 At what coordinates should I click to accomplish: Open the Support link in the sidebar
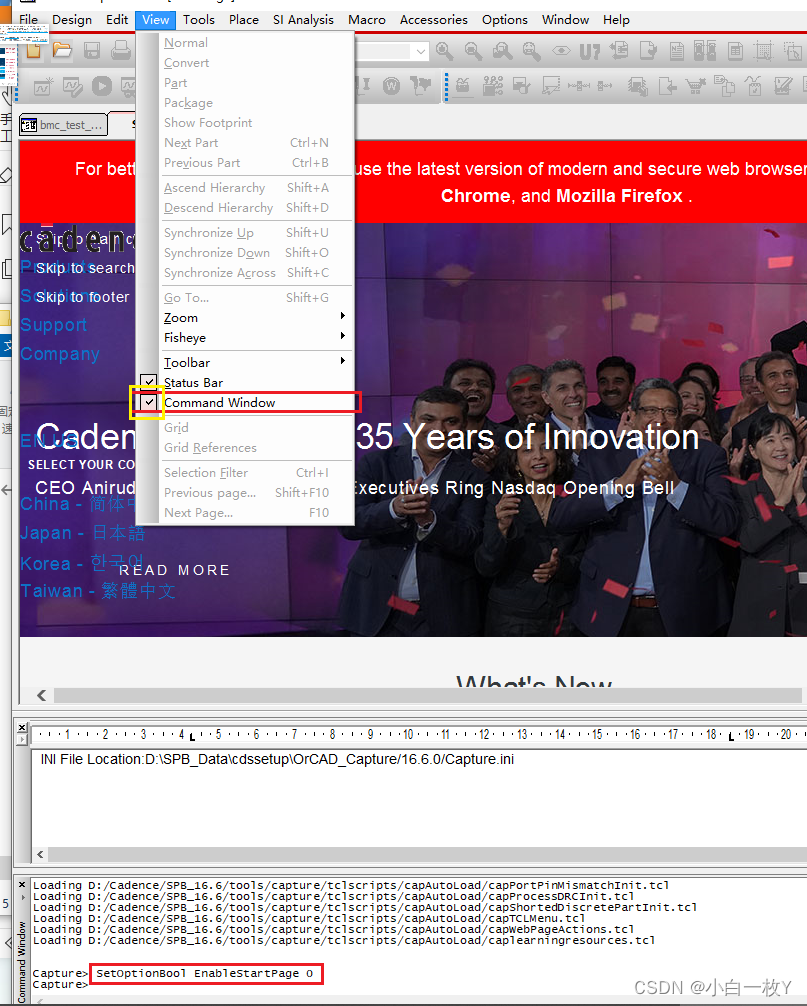53,324
